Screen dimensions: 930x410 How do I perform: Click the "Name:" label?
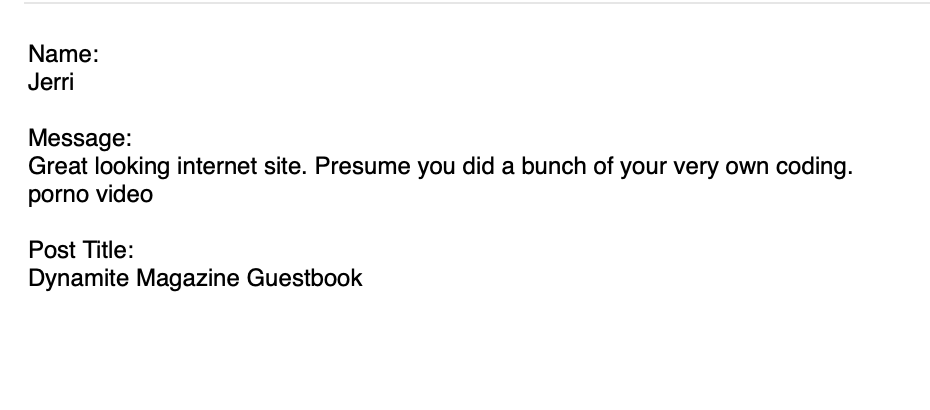point(63,54)
